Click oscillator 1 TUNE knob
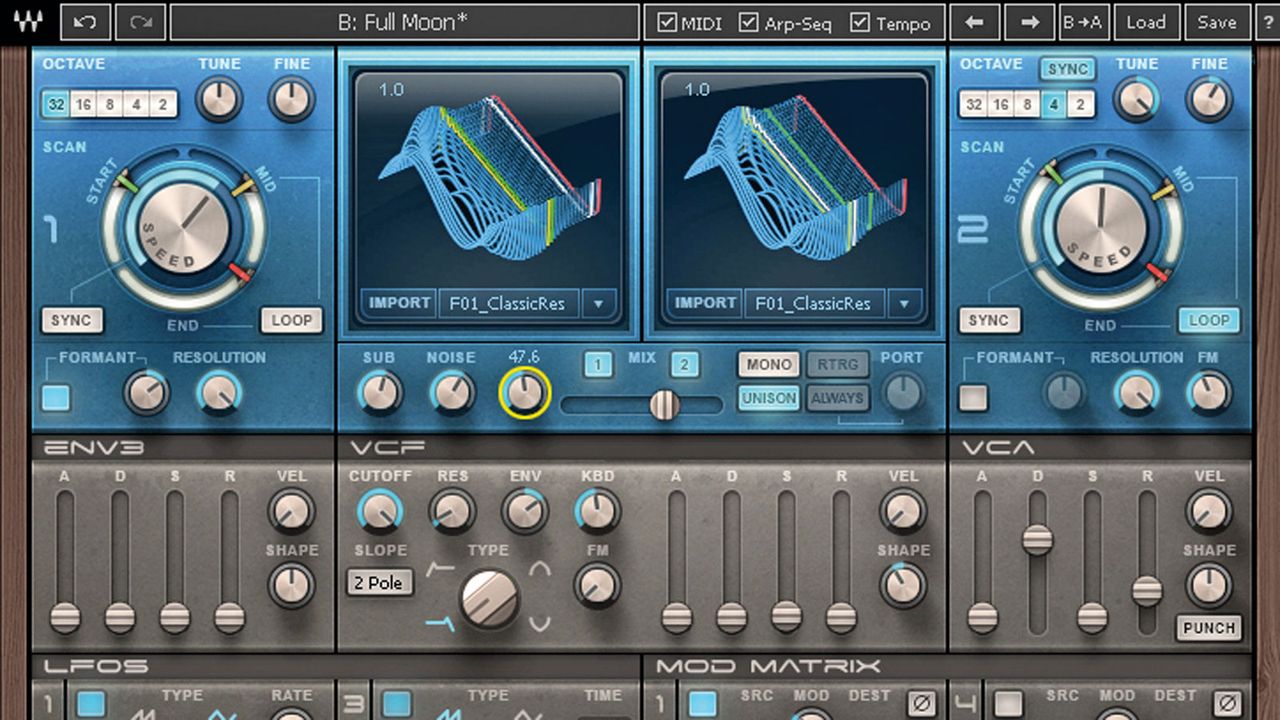 pyautogui.click(x=218, y=100)
